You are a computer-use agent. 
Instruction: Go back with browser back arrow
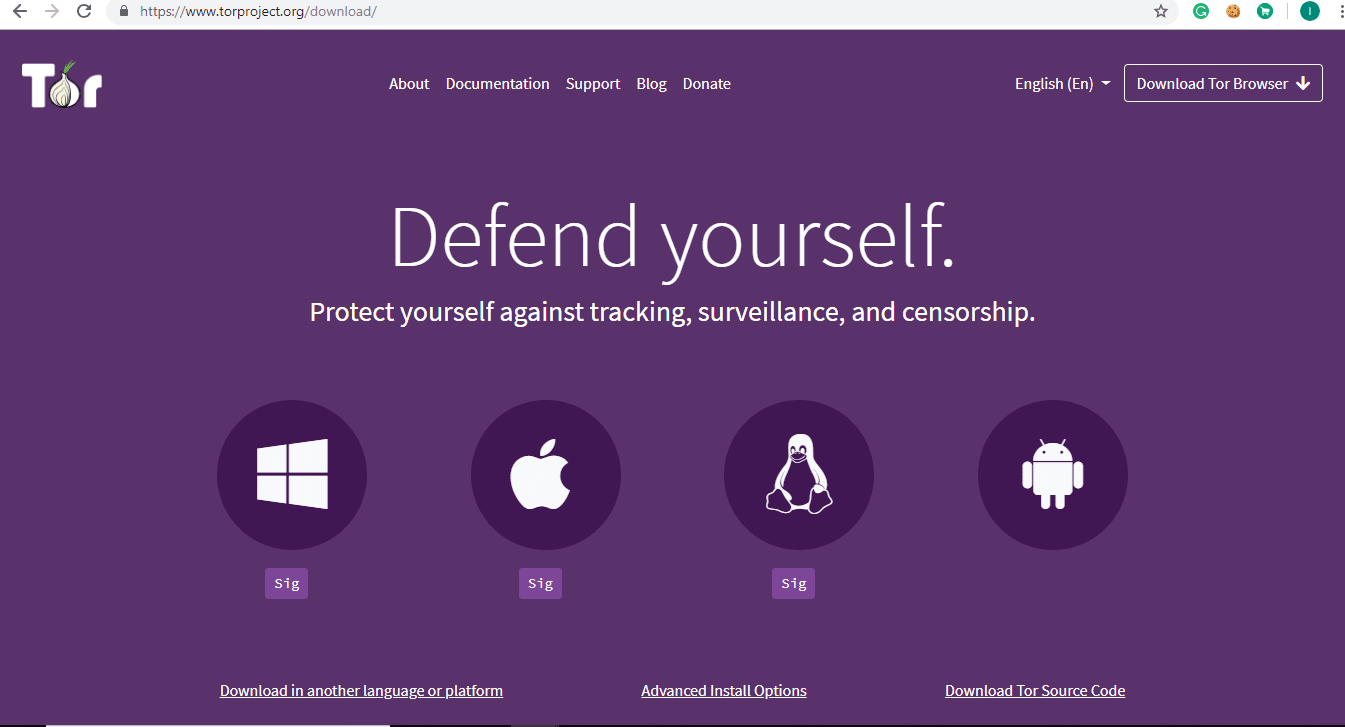19,12
